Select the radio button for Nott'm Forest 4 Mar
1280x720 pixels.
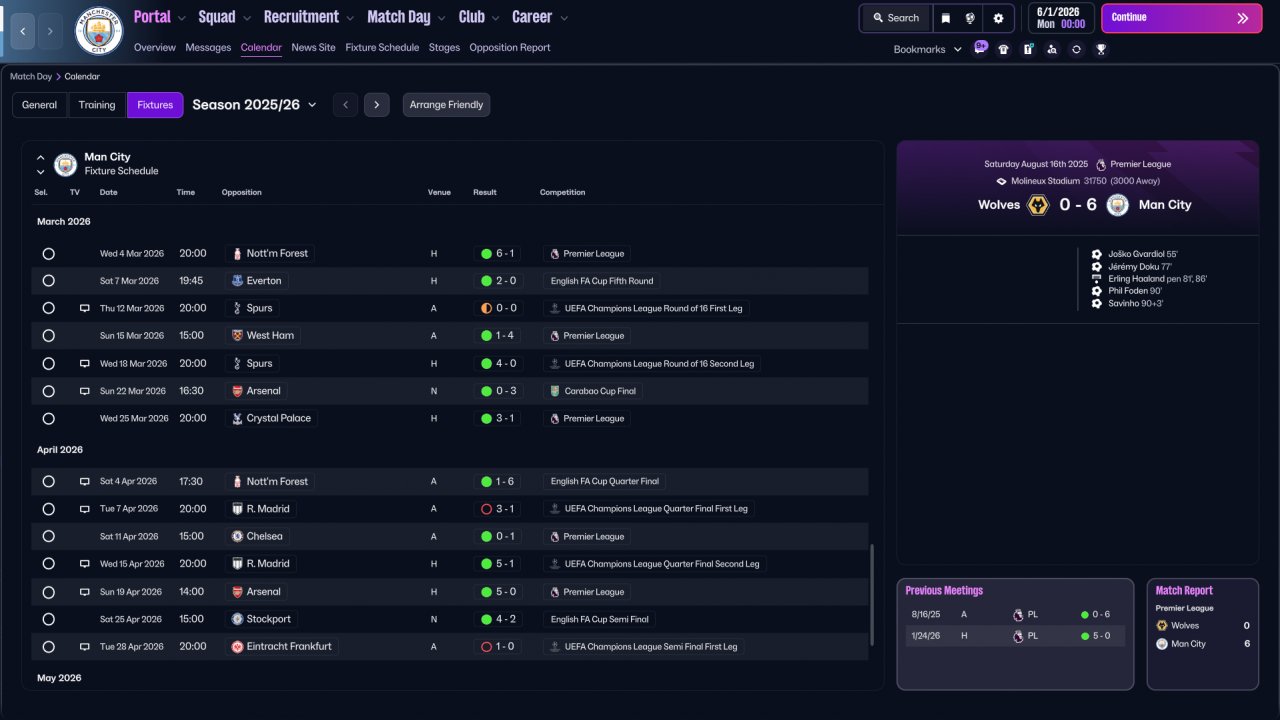coord(48,254)
